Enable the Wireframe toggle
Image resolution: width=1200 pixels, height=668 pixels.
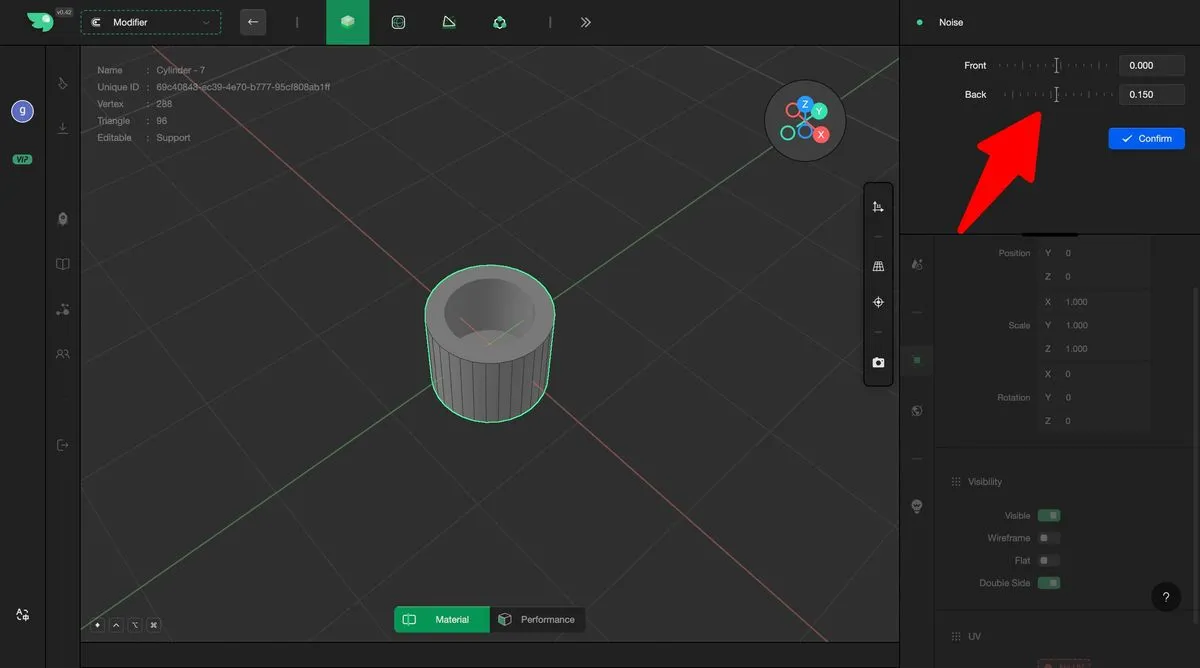tap(1048, 538)
